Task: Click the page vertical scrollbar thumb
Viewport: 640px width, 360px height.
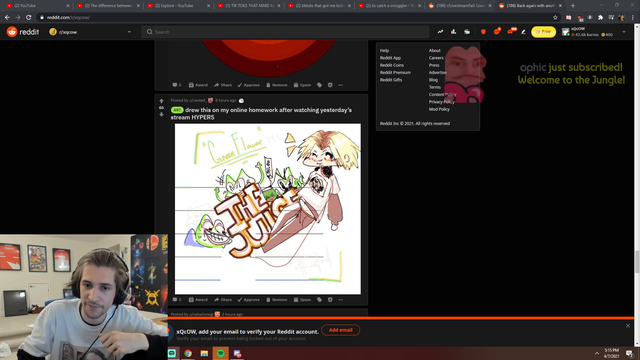Action: 637,261
